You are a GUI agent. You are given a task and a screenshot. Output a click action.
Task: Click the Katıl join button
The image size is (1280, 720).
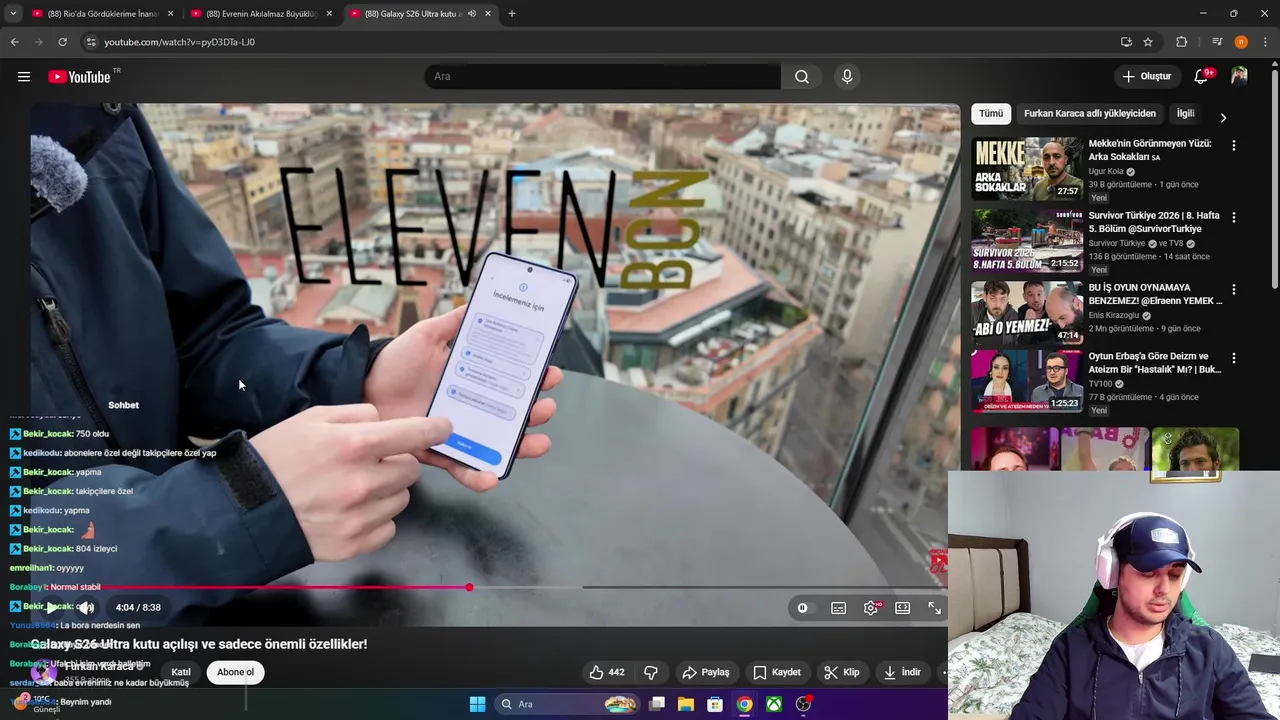coord(181,673)
